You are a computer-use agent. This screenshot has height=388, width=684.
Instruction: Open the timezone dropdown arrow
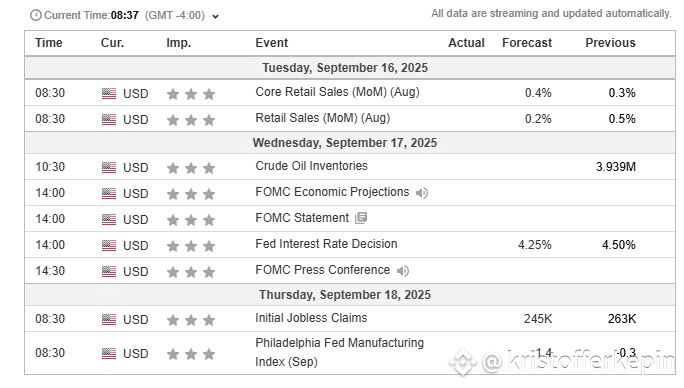tap(215, 17)
